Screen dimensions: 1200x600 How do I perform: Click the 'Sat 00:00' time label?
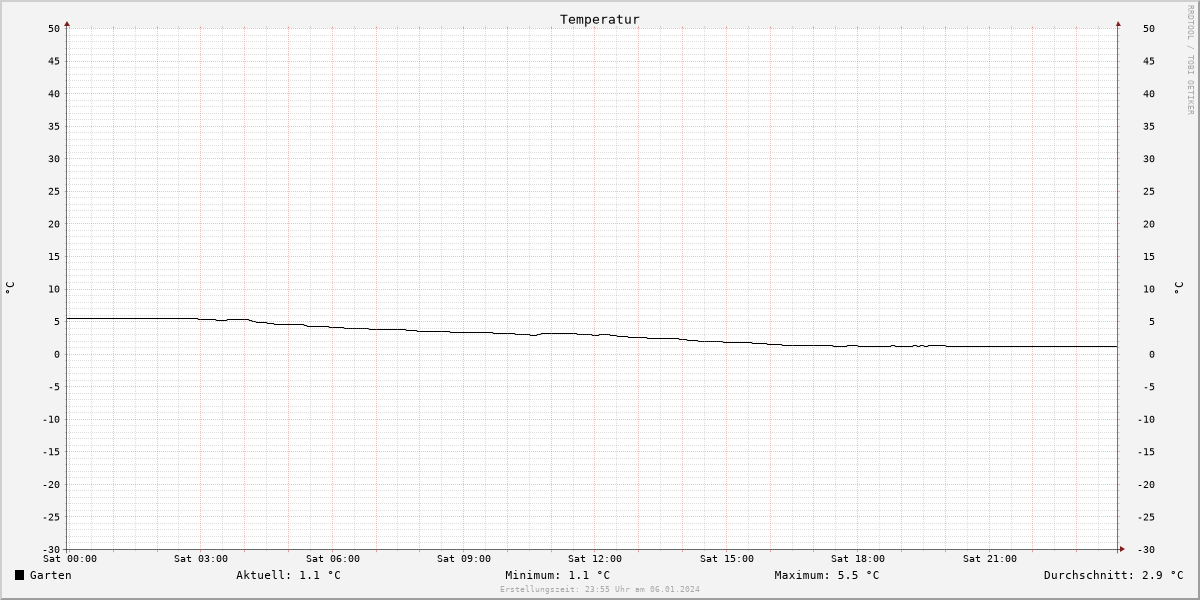[x=70, y=559]
